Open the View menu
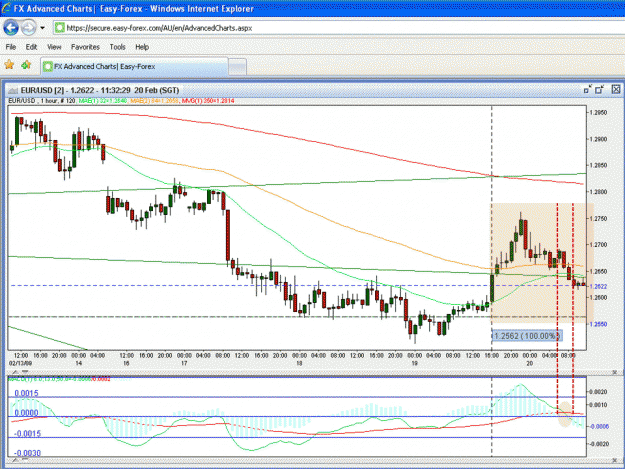This screenshot has height=469, width=625. point(54,47)
